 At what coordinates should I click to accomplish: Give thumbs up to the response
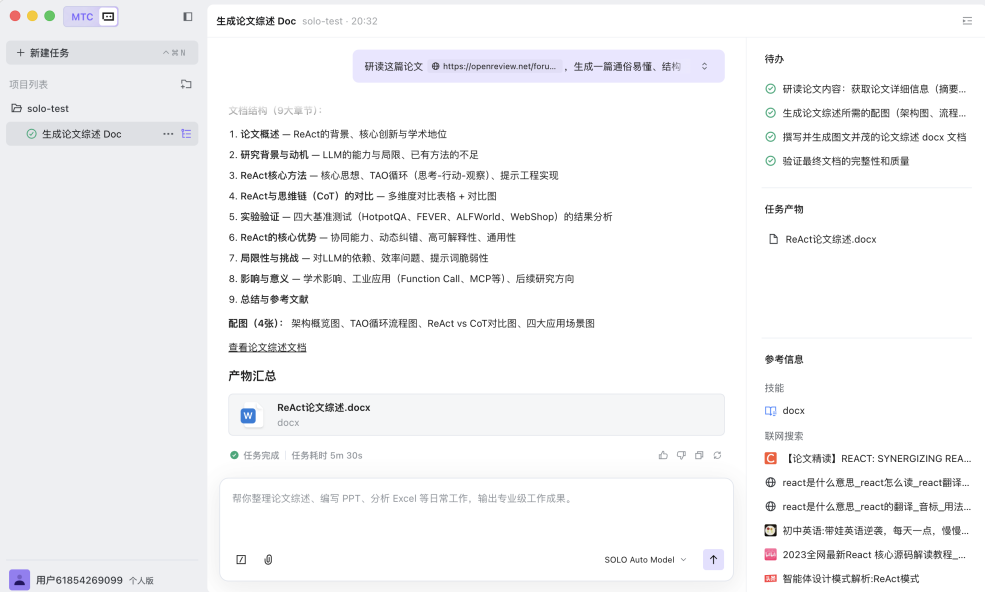[x=663, y=455]
